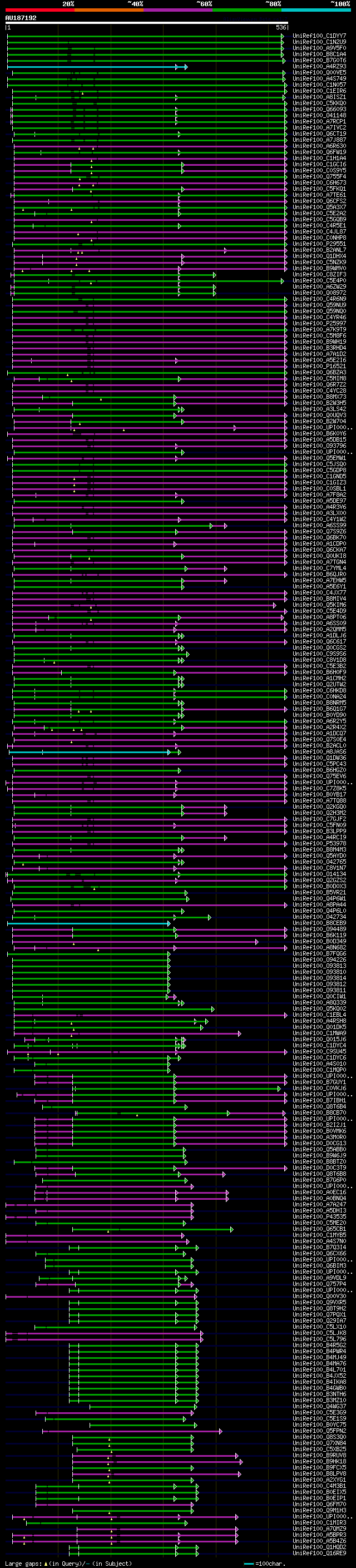The width and height of the screenshot is (356, 1568).
Task: Select label UniRef100_C8ZIF3
Action: tap(319, 274)
